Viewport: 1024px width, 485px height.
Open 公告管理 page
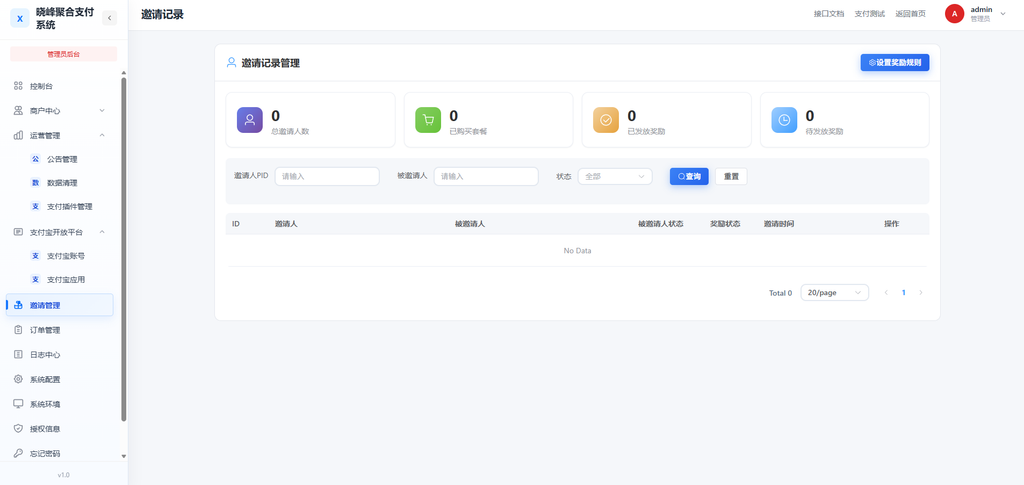tap(63, 159)
